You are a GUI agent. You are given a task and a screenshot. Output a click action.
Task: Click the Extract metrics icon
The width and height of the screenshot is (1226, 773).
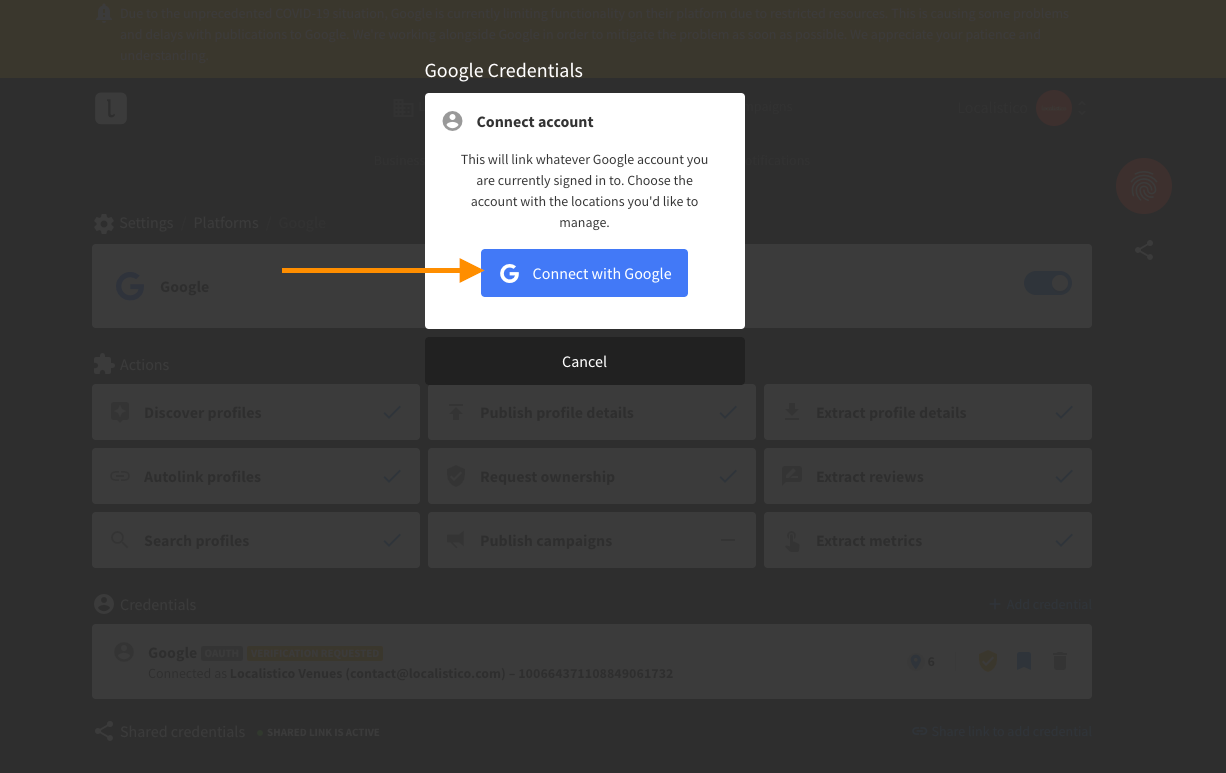792,540
